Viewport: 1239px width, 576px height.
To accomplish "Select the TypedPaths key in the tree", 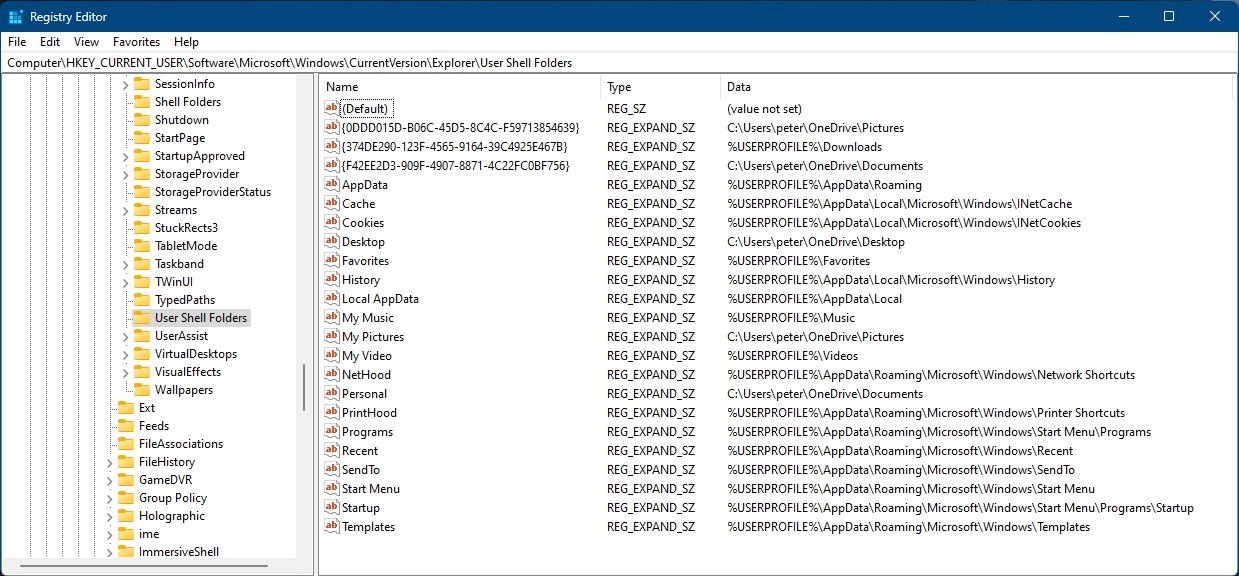I will pyautogui.click(x=185, y=300).
